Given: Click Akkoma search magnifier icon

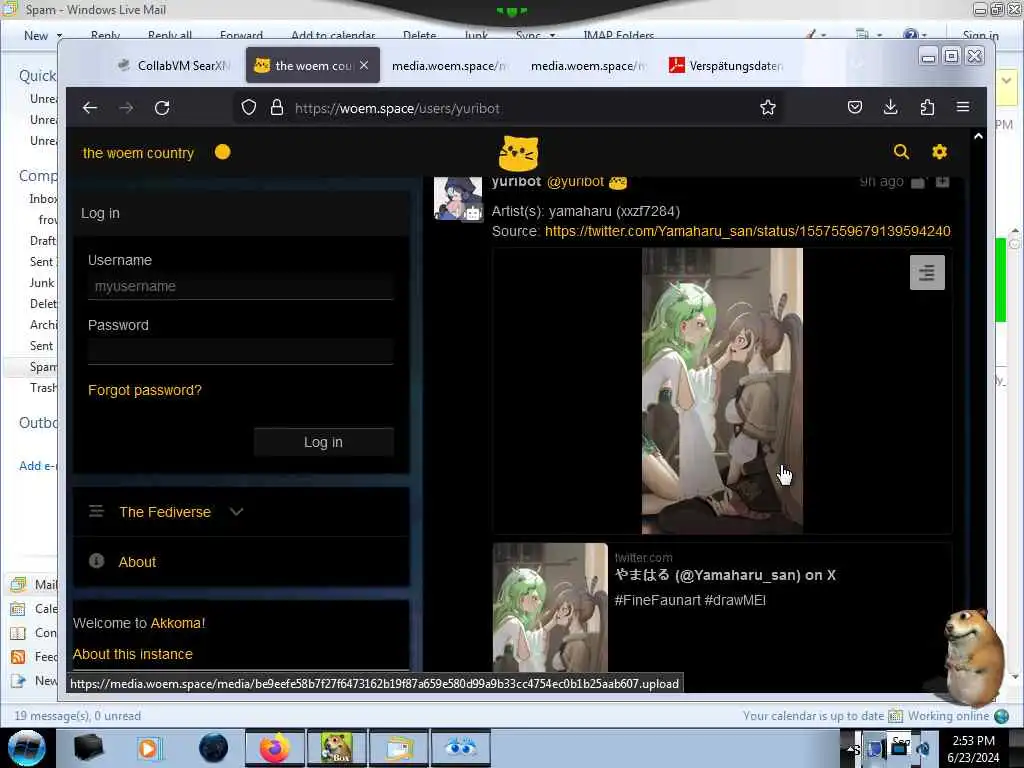Looking at the screenshot, I should pyautogui.click(x=901, y=152).
